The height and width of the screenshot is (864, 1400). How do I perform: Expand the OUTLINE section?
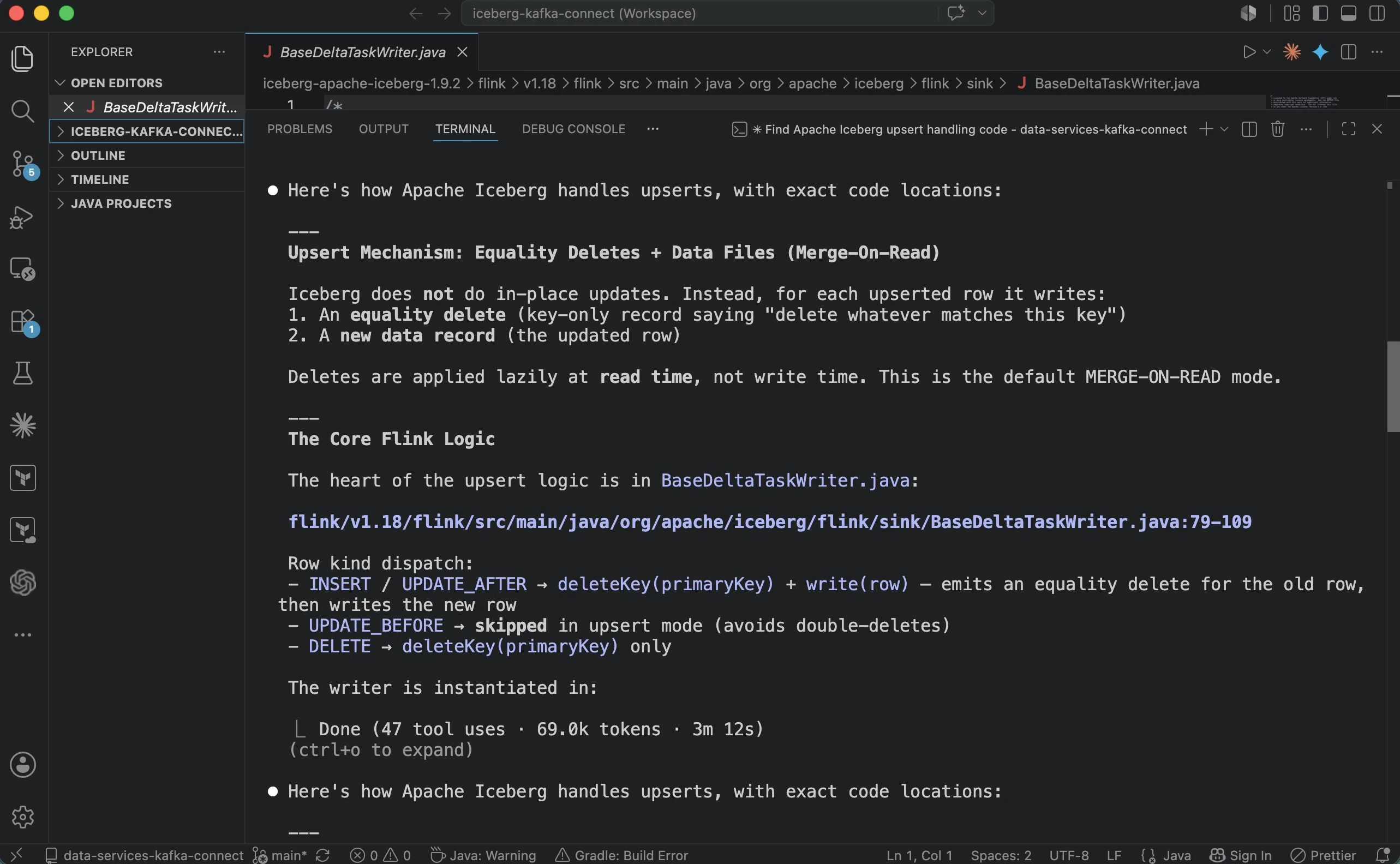147,155
